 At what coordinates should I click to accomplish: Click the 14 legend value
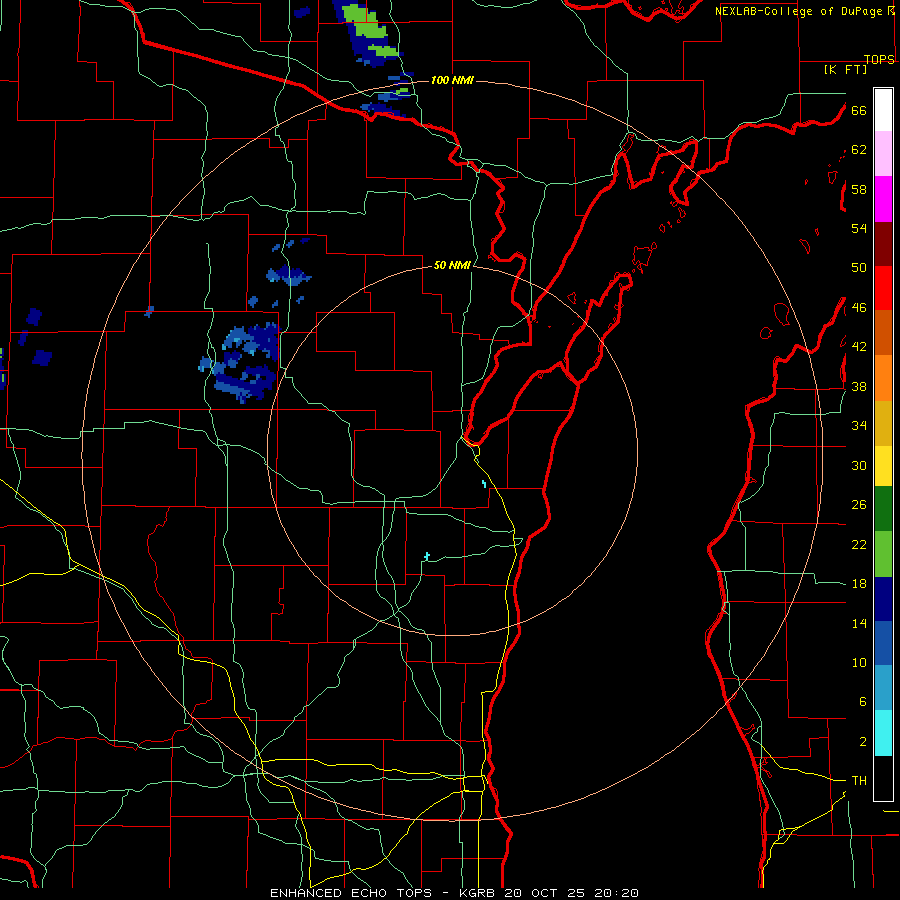point(859,623)
